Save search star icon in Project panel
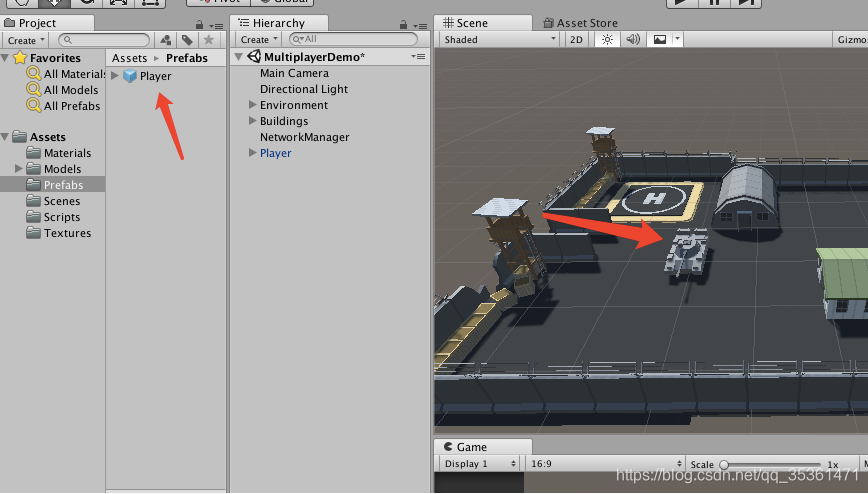868x494 pixels. (209, 40)
